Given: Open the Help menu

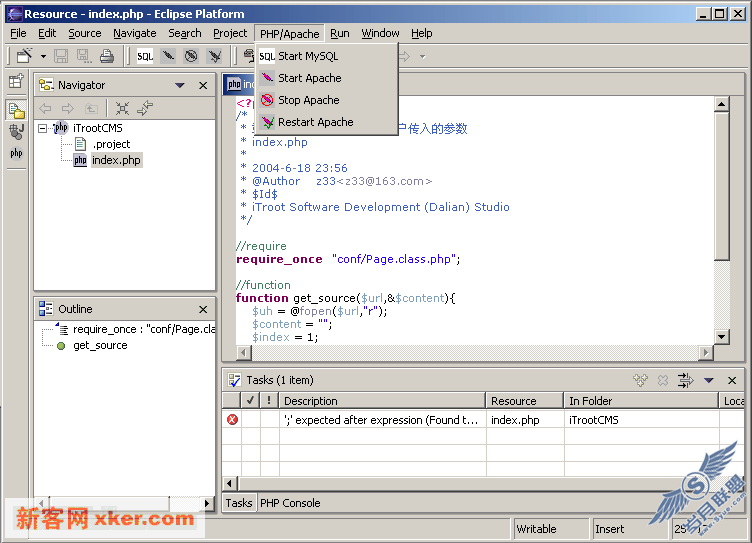Looking at the screenshot, I should (422, 33).
